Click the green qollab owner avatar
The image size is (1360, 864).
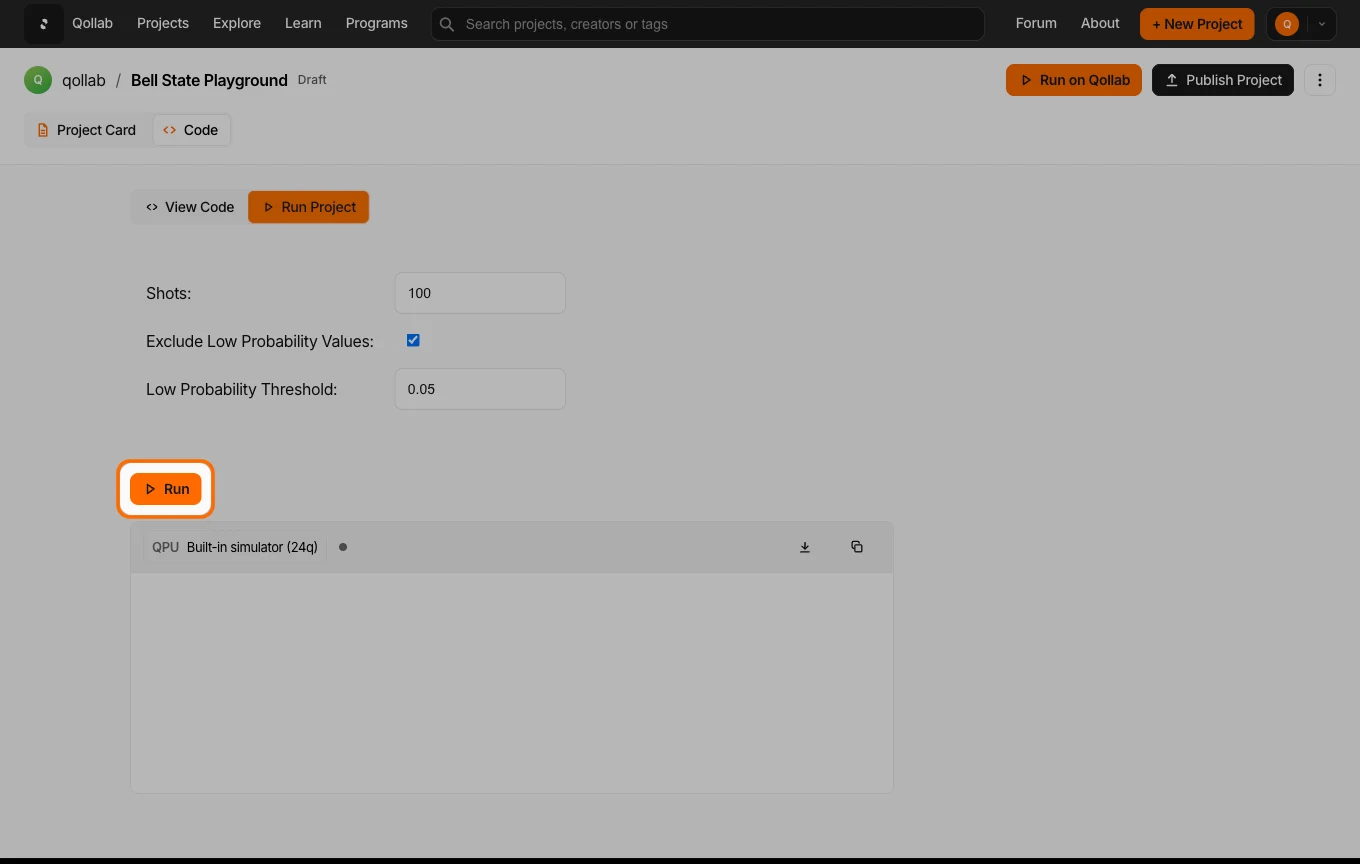pyautogui.click(x=38, y=80)
